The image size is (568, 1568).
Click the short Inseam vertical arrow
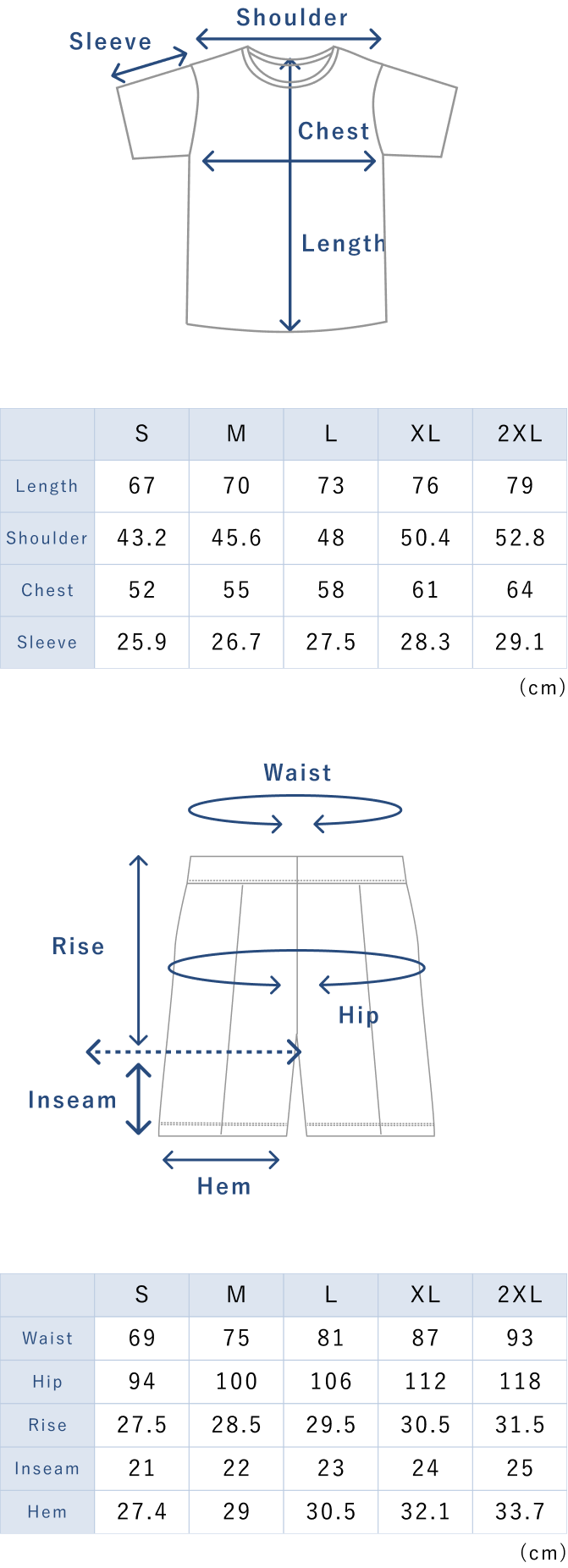click(138, 1098)
